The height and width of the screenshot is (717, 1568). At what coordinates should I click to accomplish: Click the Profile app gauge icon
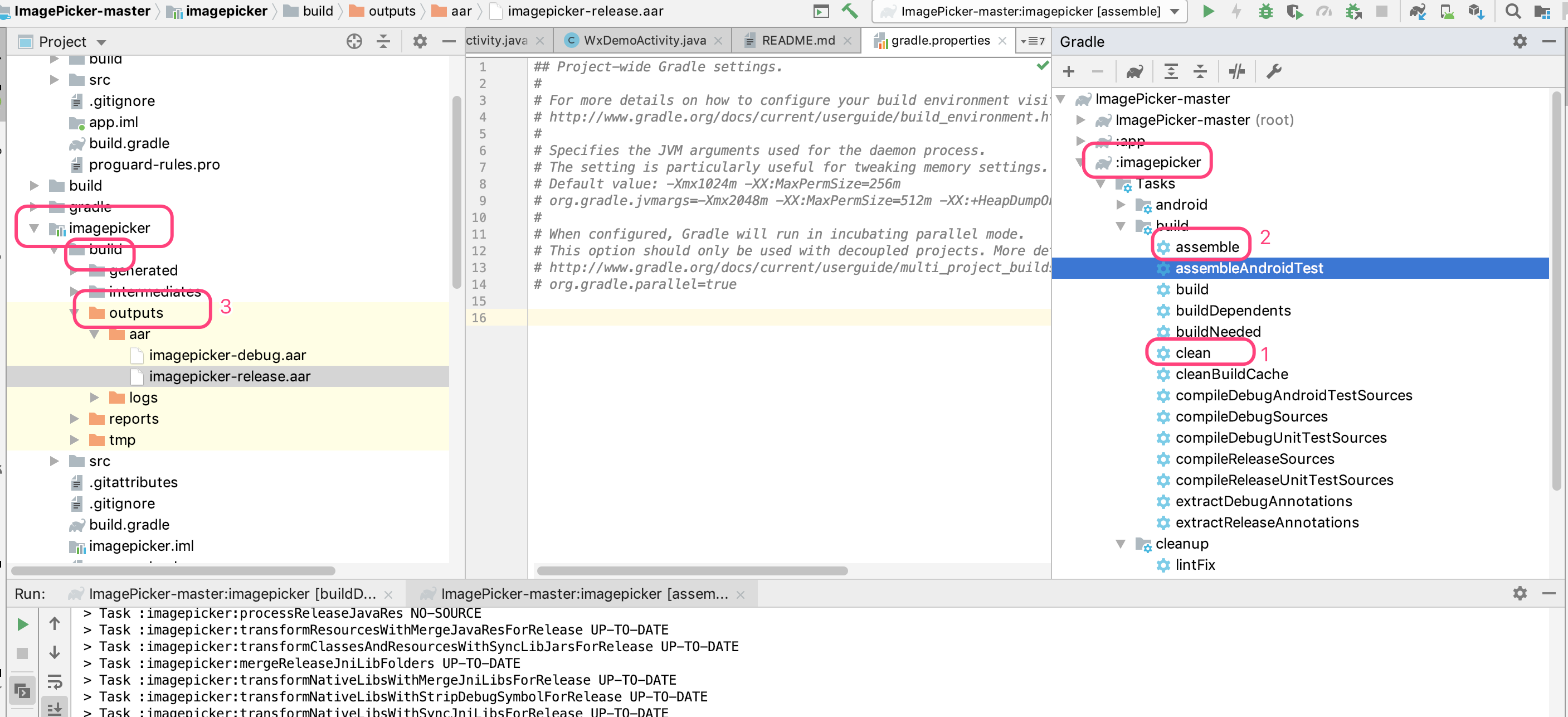coord(1323,11)
